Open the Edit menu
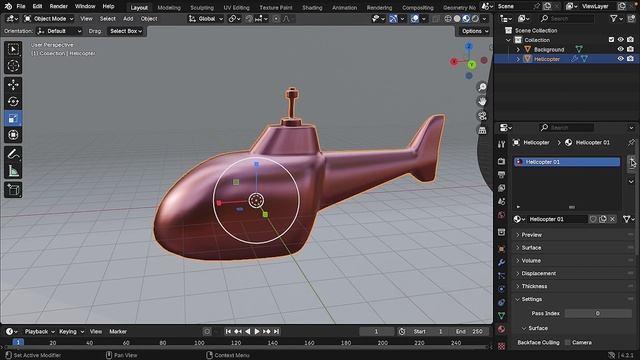Viewport: 640px width, 360px height. tap(37, 7)
